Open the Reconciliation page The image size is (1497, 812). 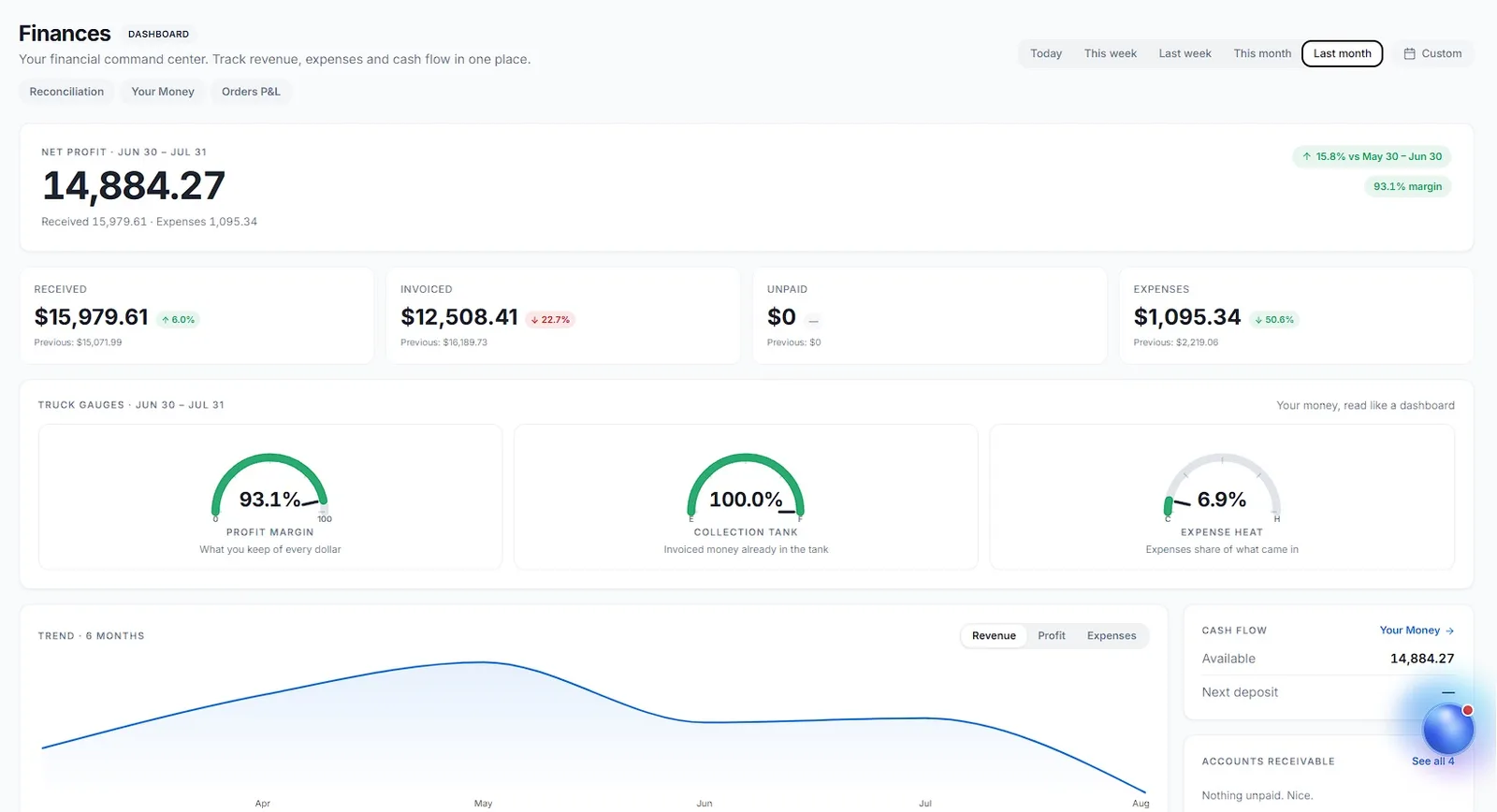pyautogui.click(x=66, y=92)
